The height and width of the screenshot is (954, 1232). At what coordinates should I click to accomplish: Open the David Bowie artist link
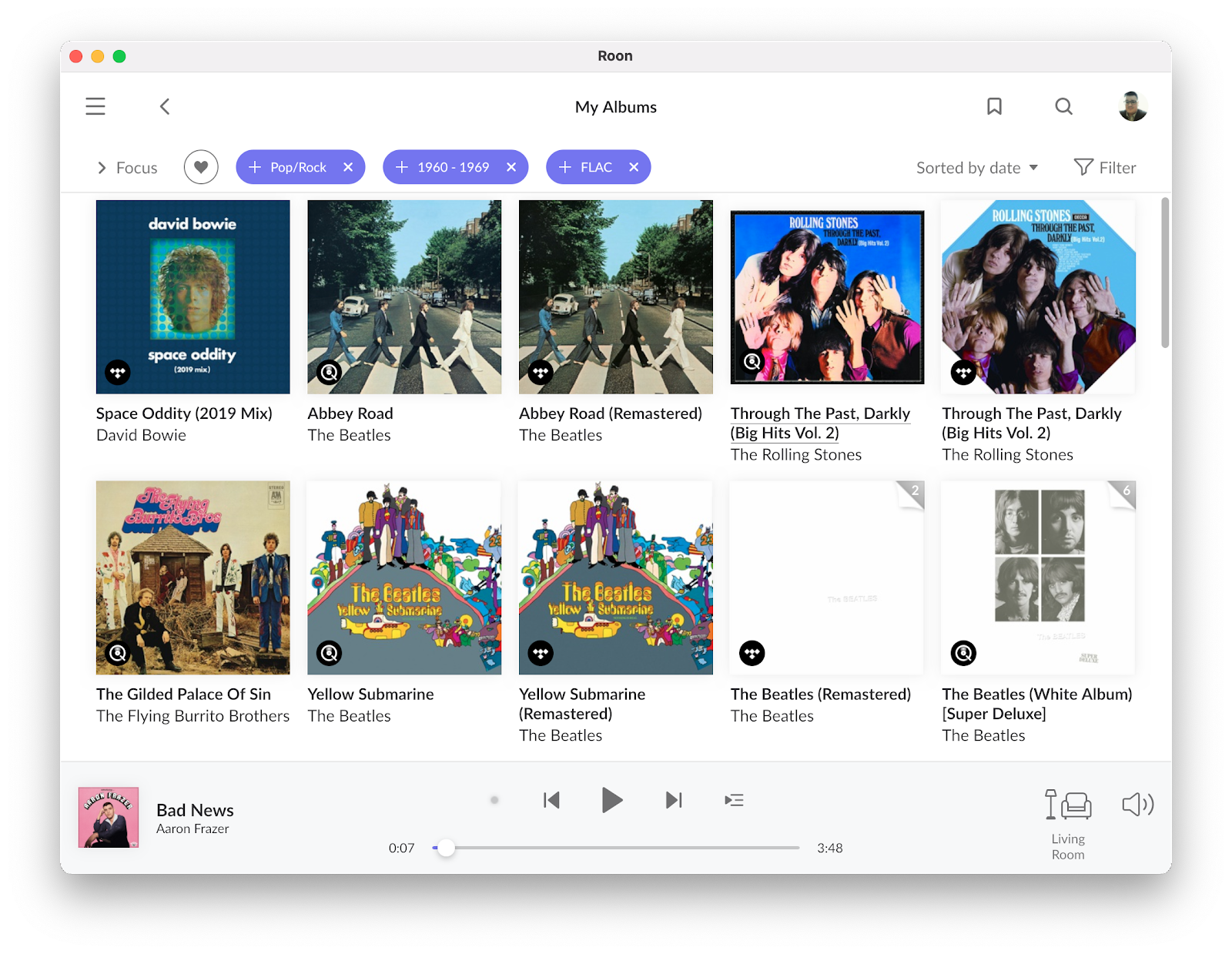pos(141,435)
